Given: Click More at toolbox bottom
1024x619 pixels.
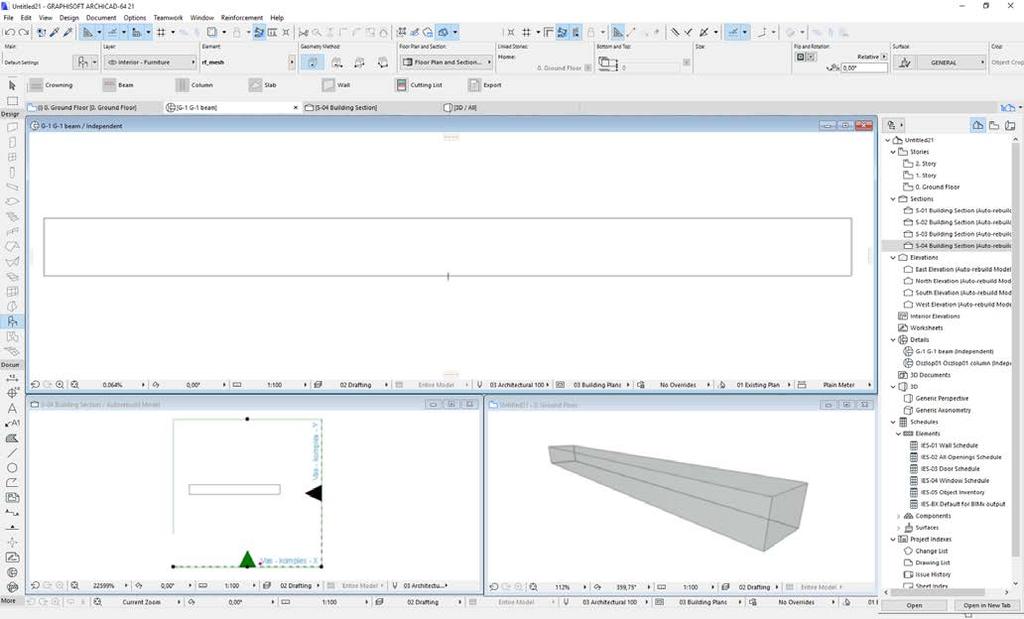Looking at the screenshot, I should (8, 600).
